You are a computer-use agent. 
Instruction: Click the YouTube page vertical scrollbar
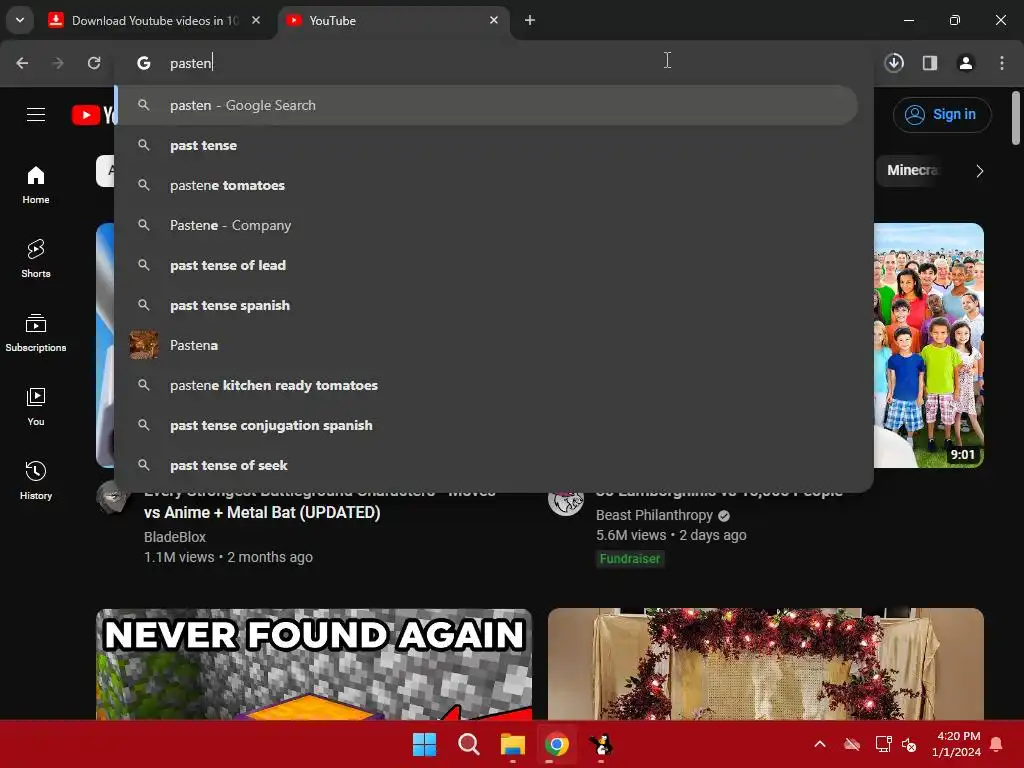tap(1016, 118)
